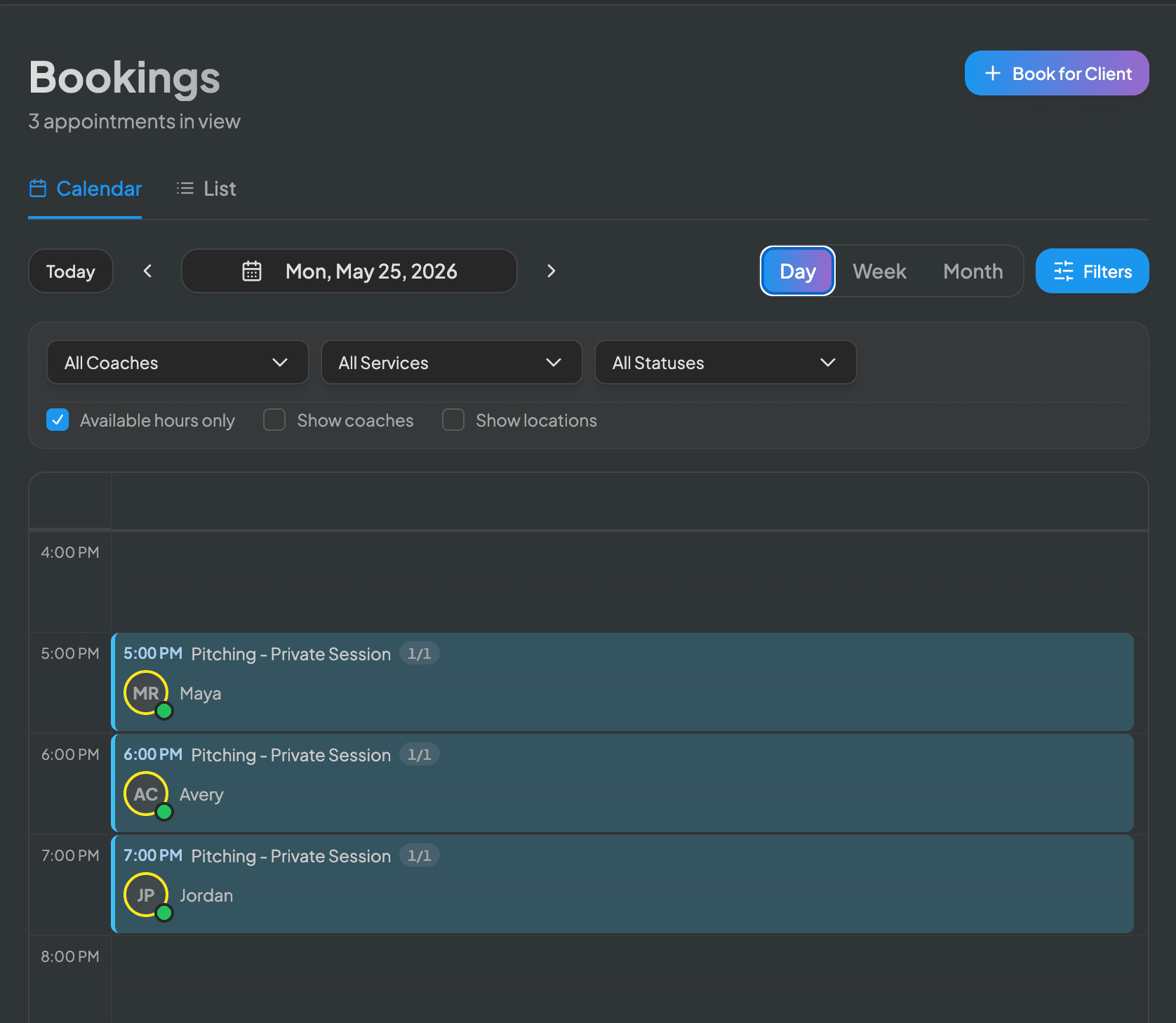Click the Book for Client button

pyautogui.click(x=1057, y=73)
